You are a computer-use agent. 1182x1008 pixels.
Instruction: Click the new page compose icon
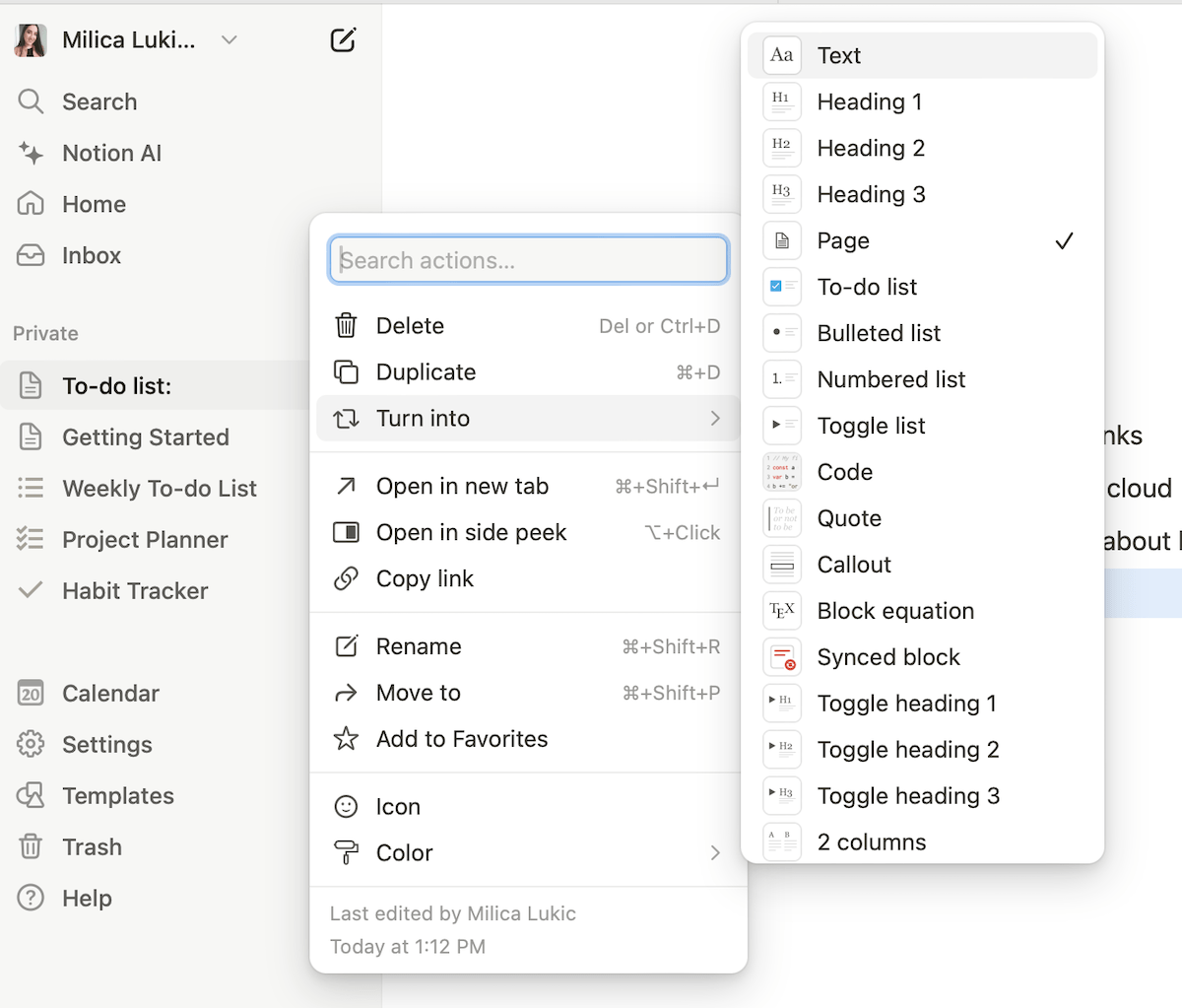pos(342,39)
